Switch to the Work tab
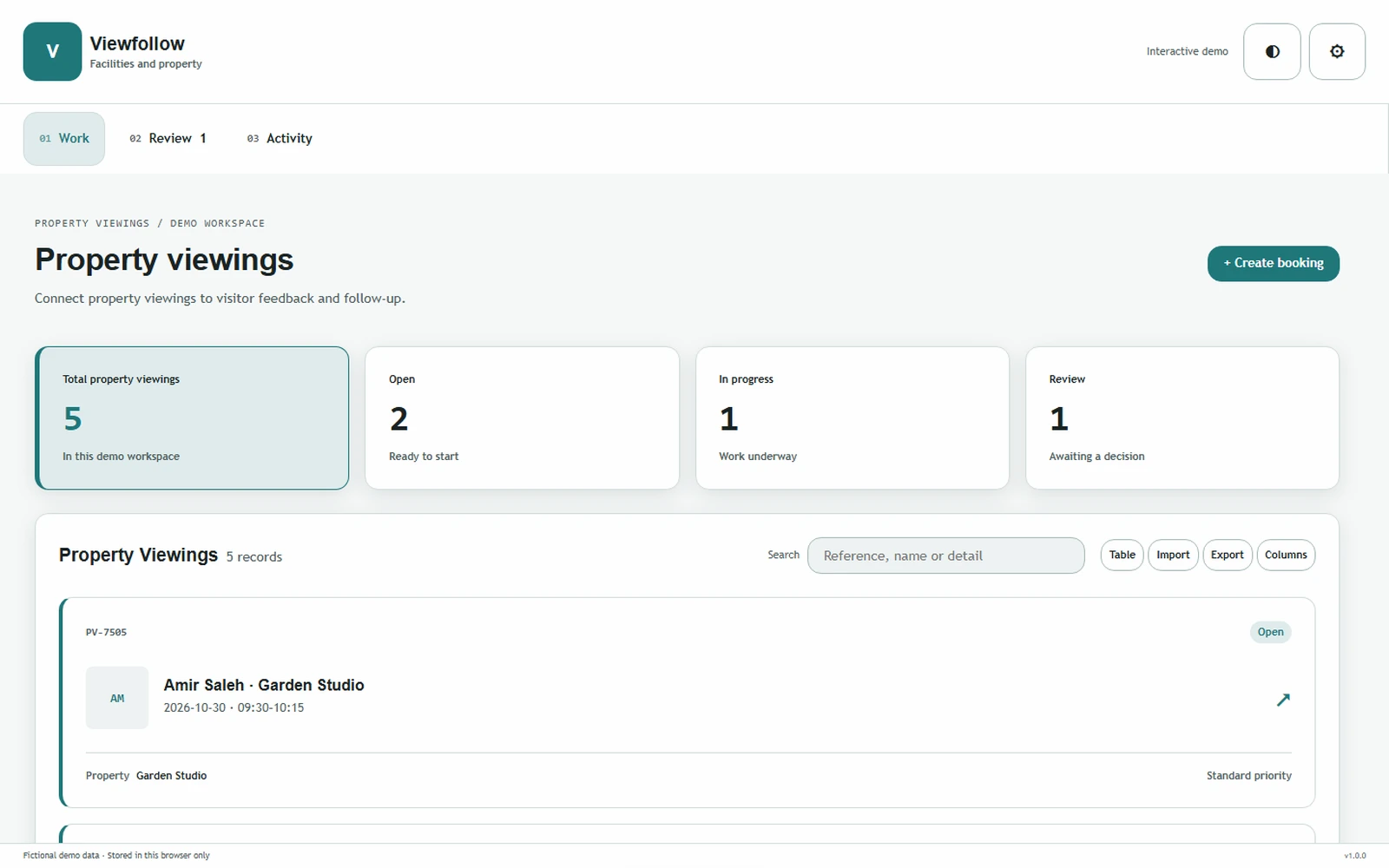Viewport: 1389px width, 868px height. tap(64, 138)
